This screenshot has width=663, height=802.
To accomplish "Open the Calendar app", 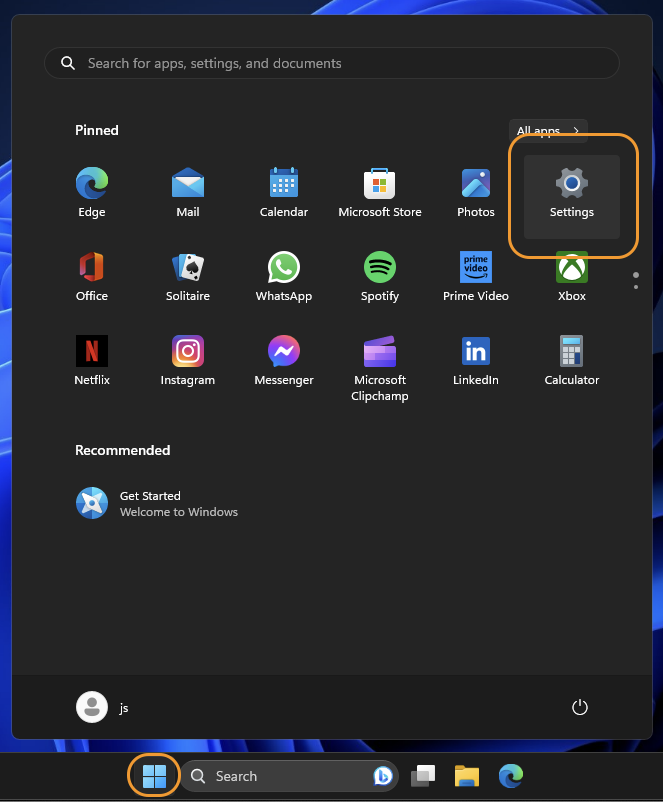I will coord(283,192).
